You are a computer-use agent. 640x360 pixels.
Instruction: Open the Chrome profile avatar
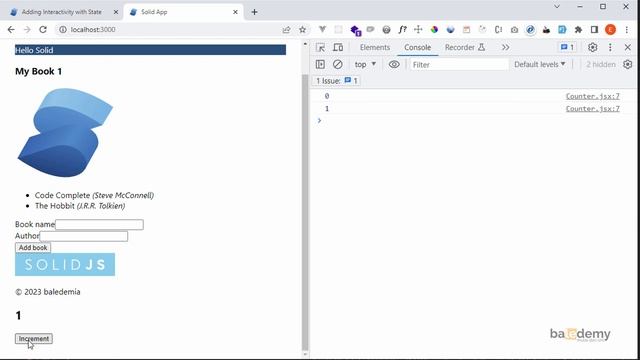pyautogui.click(x=610, y=29)
